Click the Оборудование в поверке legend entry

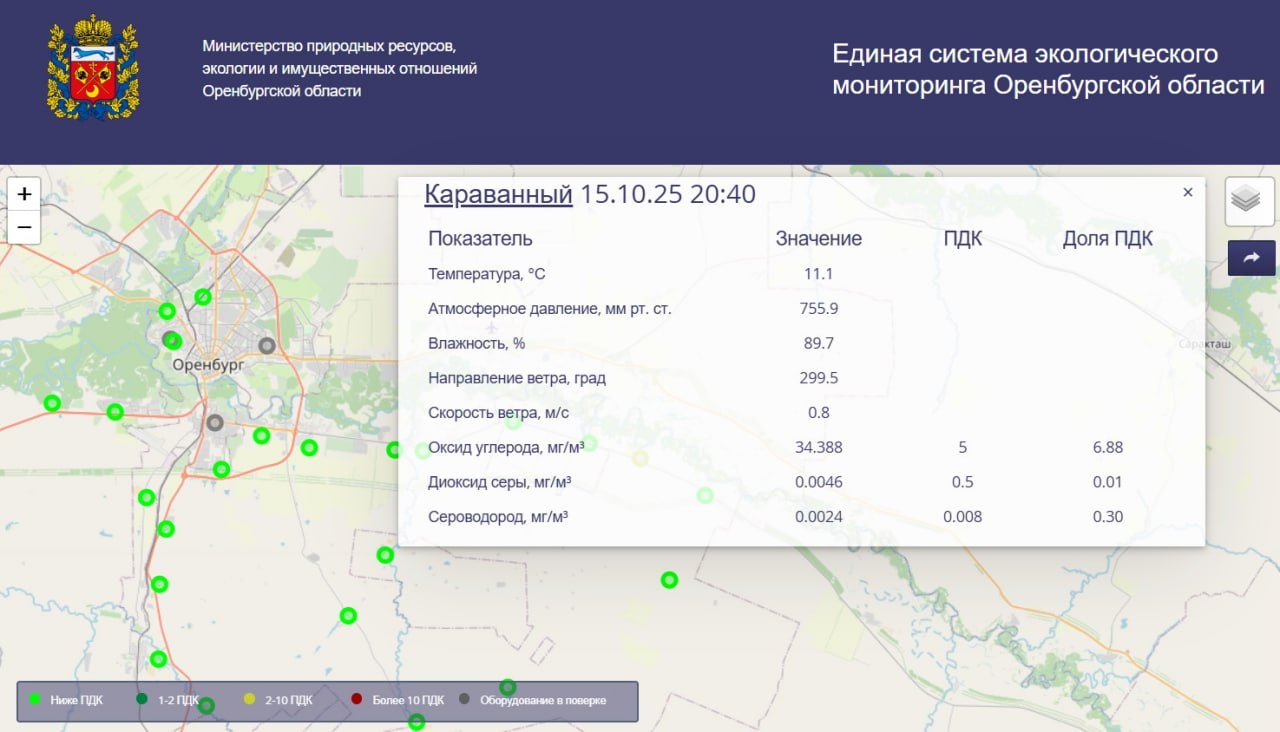533,700
